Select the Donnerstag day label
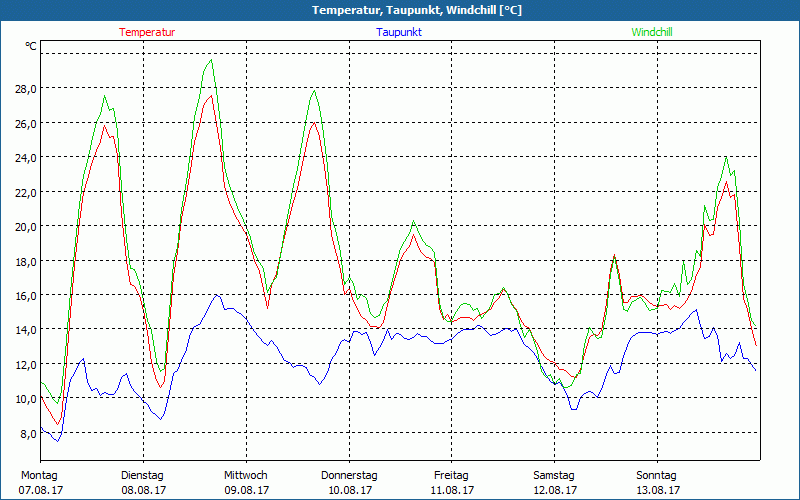This screenshot has height=500, width=800. tap(349, 476)
